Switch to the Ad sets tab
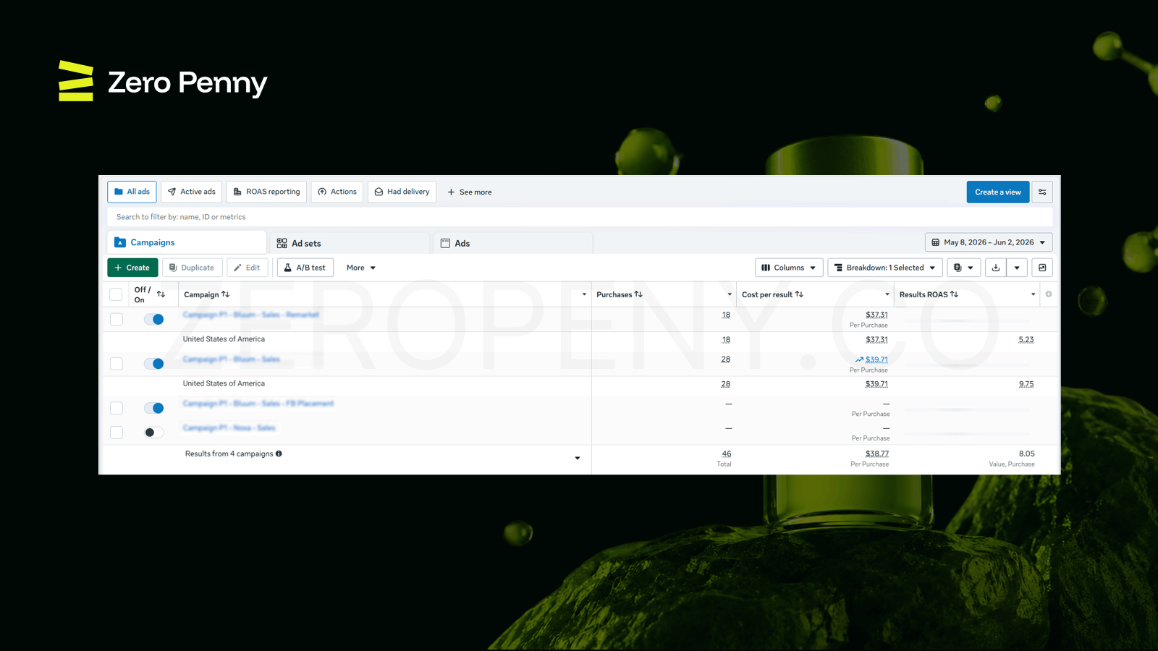This screenshot has height=651, width=1158. tap(350, 243)
